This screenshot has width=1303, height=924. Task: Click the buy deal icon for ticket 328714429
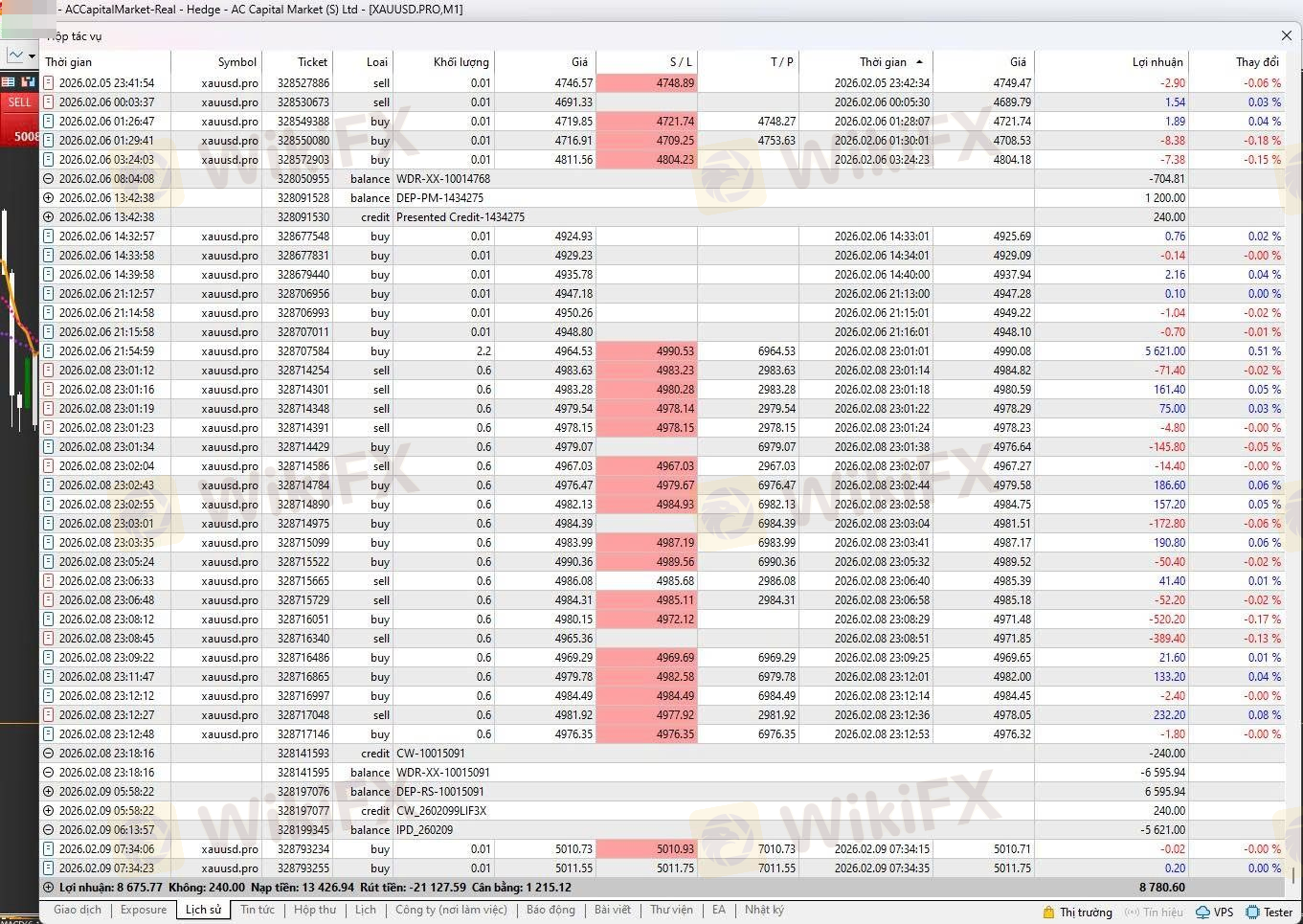pos(49,447)
